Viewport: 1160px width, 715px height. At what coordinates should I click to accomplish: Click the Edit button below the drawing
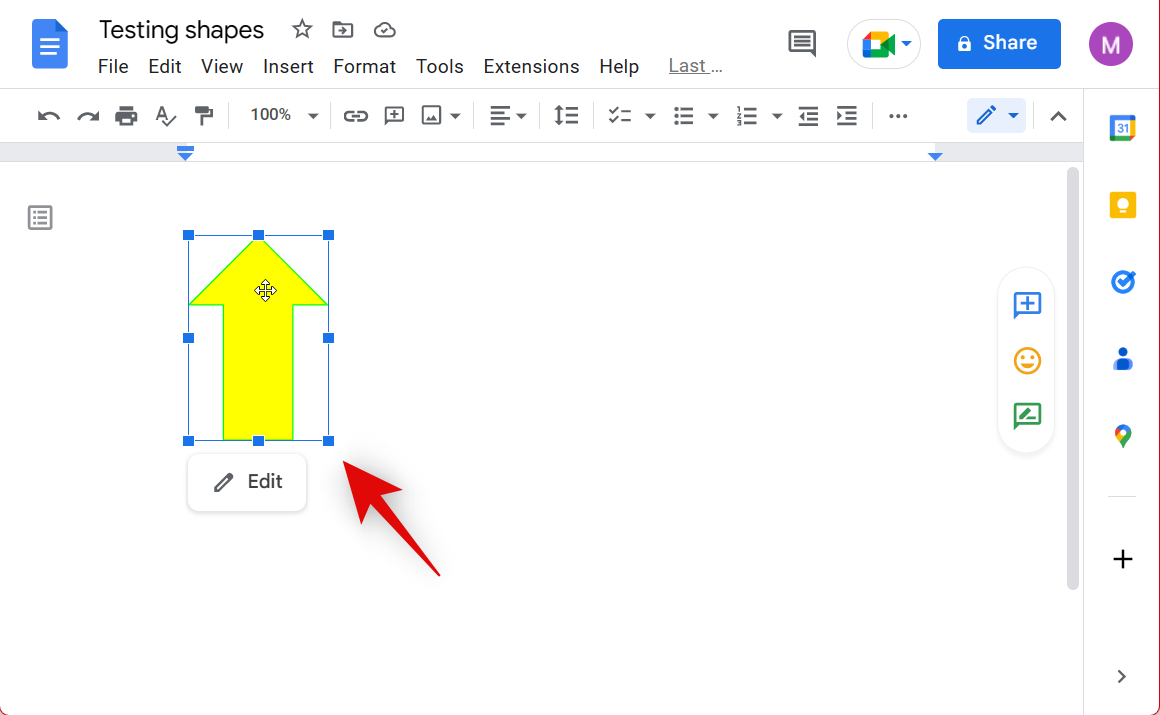(247, 482)
